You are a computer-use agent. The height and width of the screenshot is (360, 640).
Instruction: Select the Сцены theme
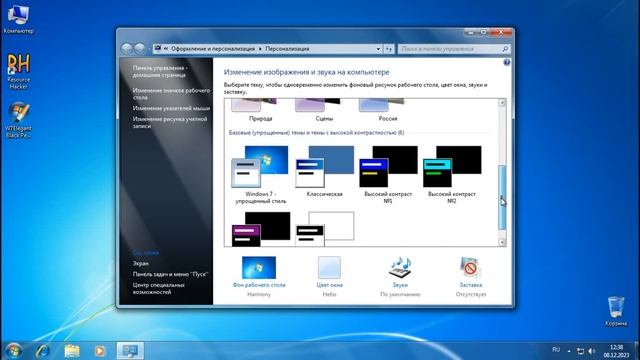(x=324, y=111)
